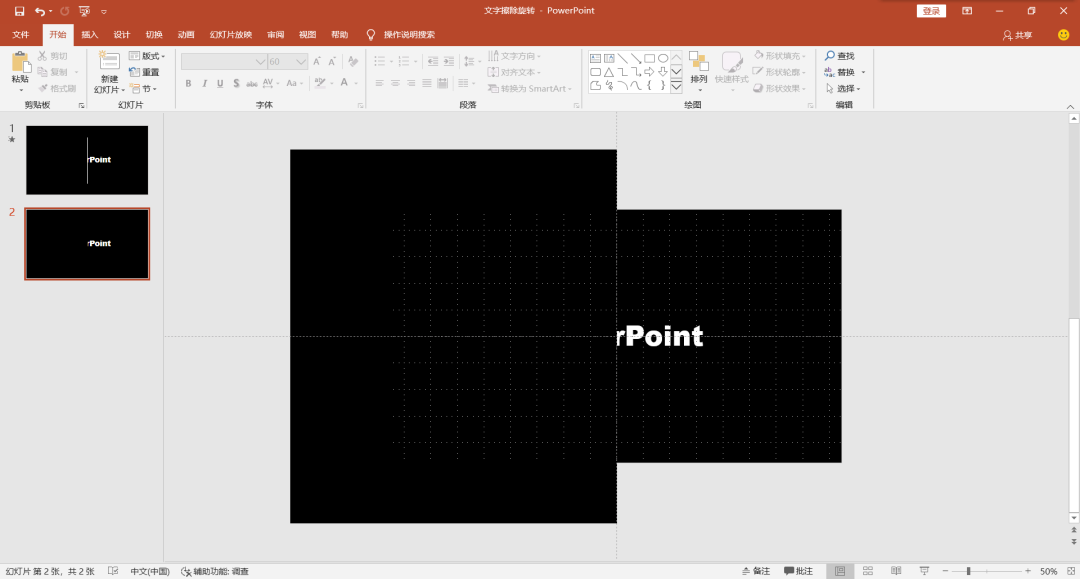The image size is (1080, 579).
Task: Toggle italic formatting
Action: [204, 83]
